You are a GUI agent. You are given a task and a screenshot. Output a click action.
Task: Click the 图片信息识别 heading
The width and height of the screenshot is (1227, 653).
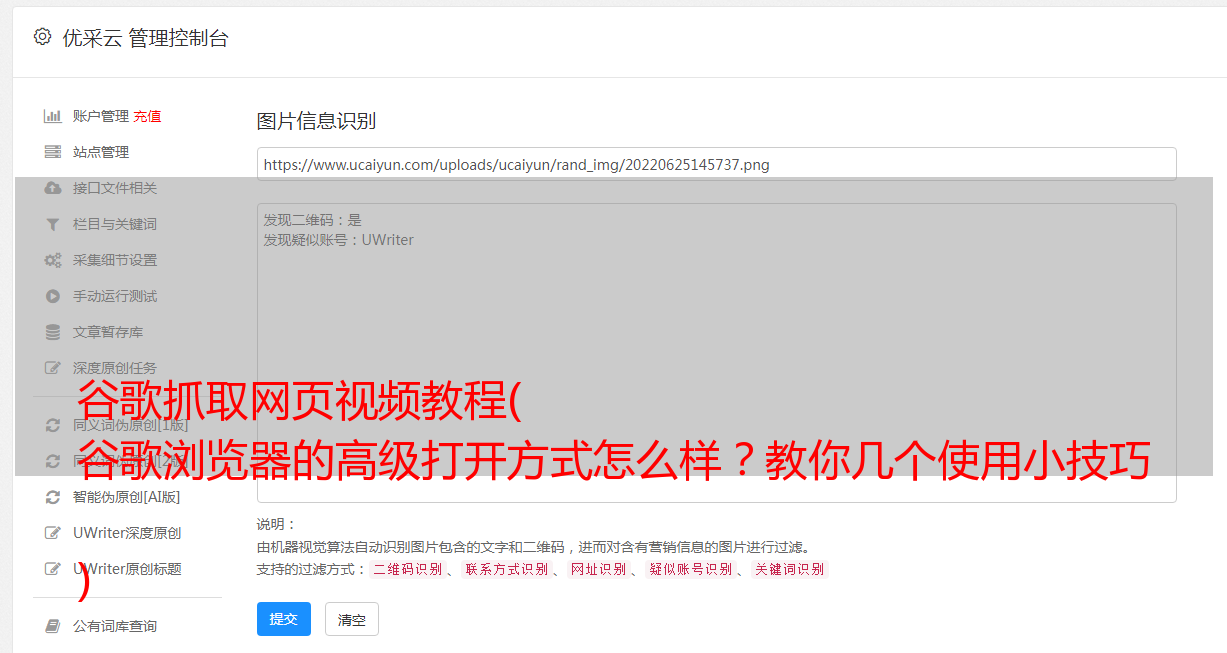click(316, 121)
